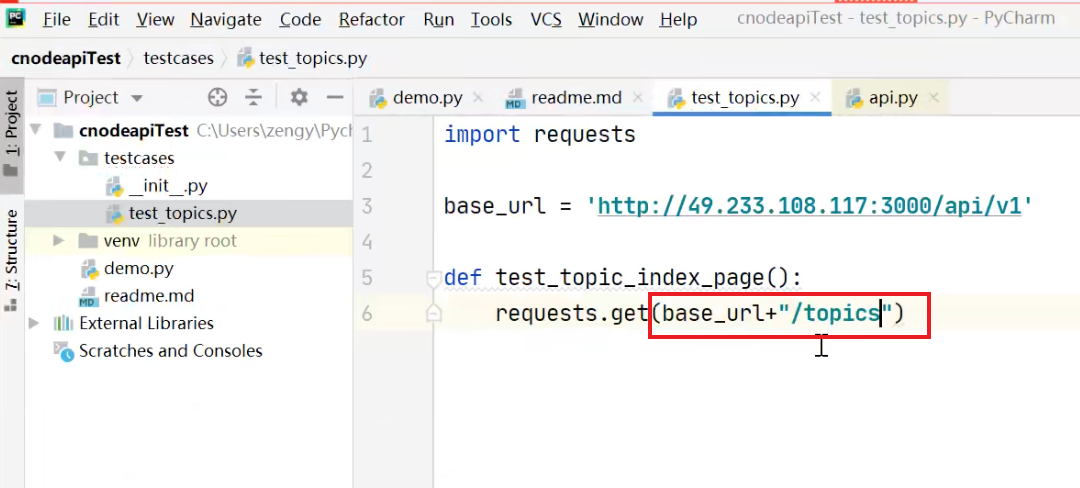Toggle the 7: Structure side tool window
Image resolution: width=1080 pixels, height=488 pixels.
pyautogui.click(x=12, y=260)
